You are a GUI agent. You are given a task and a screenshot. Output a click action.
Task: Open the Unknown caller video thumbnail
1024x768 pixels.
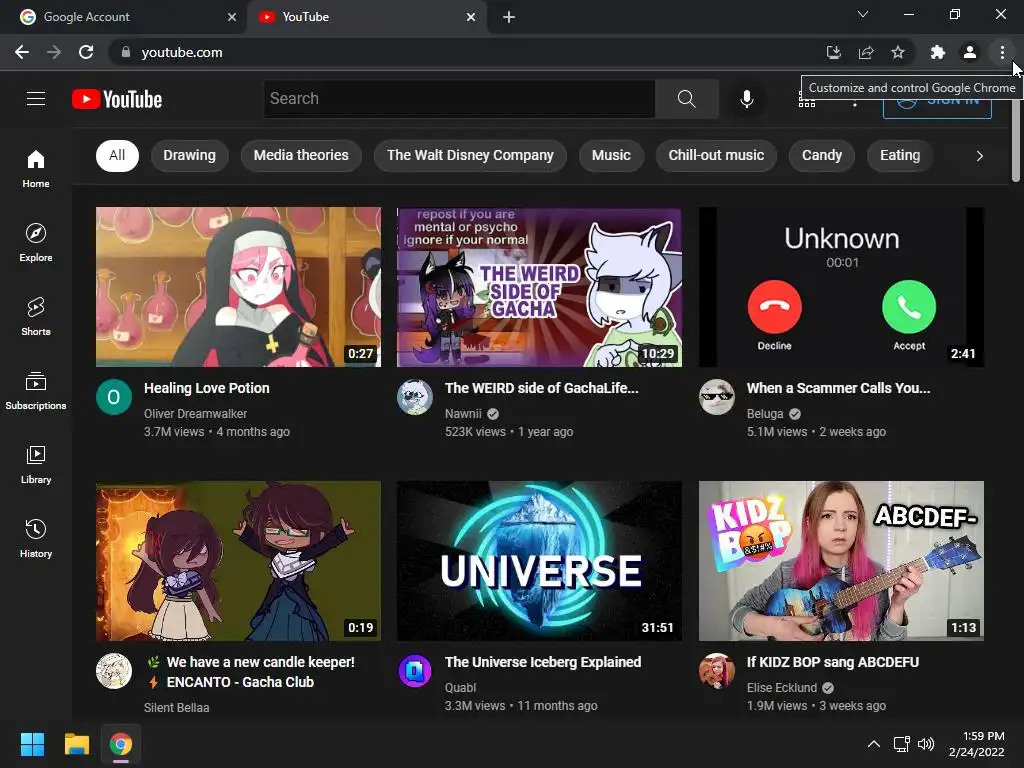841,287
